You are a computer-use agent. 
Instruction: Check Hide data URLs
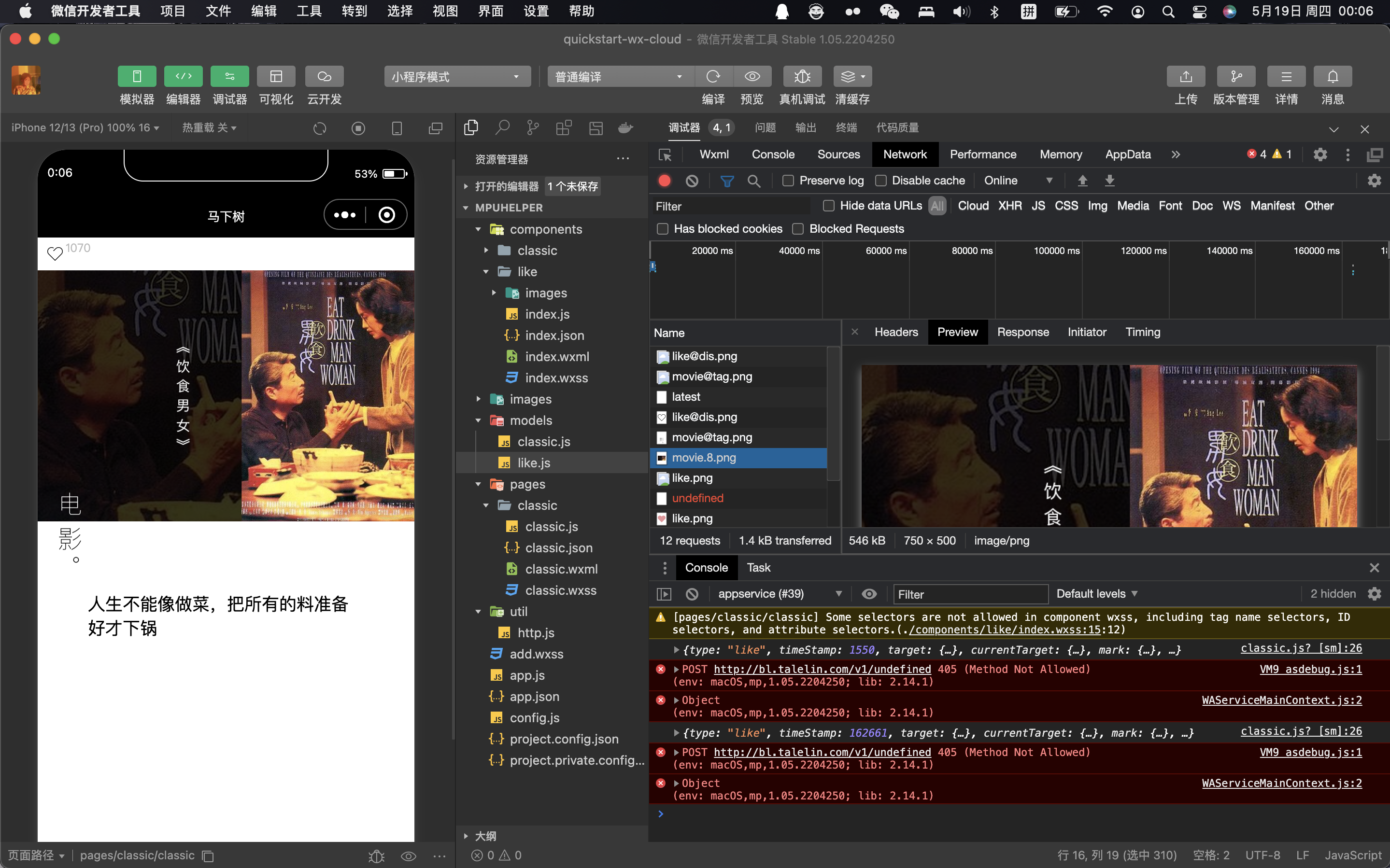(828, 206)
